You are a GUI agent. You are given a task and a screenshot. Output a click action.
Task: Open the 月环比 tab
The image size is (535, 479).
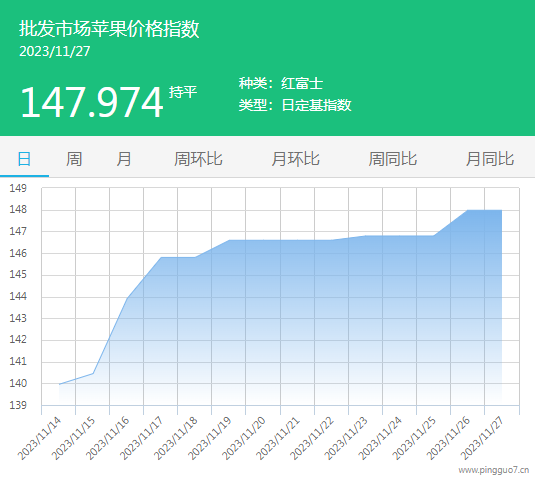pyautogui.click(x=295, y=159)
